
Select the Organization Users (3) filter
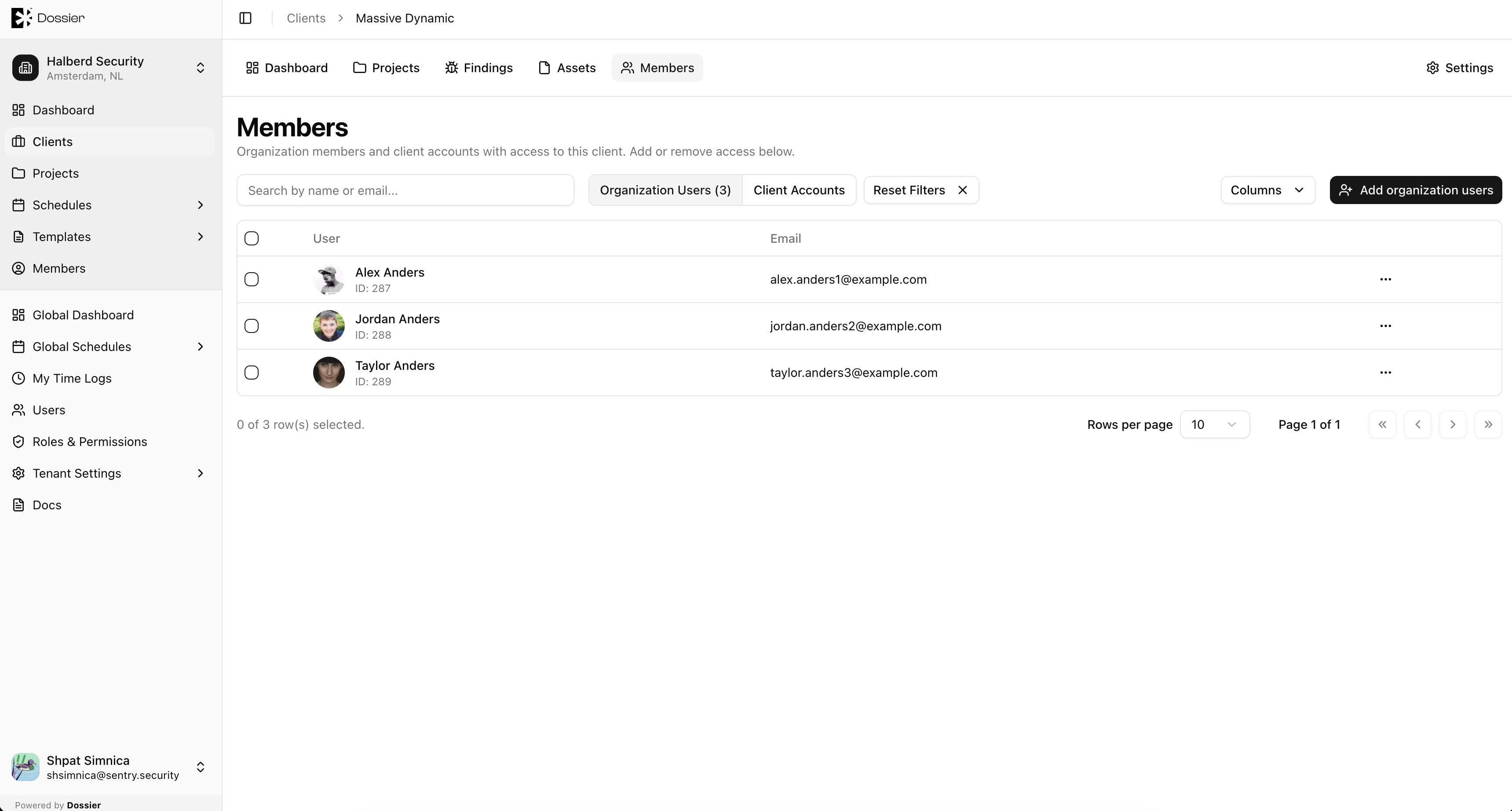665,190
